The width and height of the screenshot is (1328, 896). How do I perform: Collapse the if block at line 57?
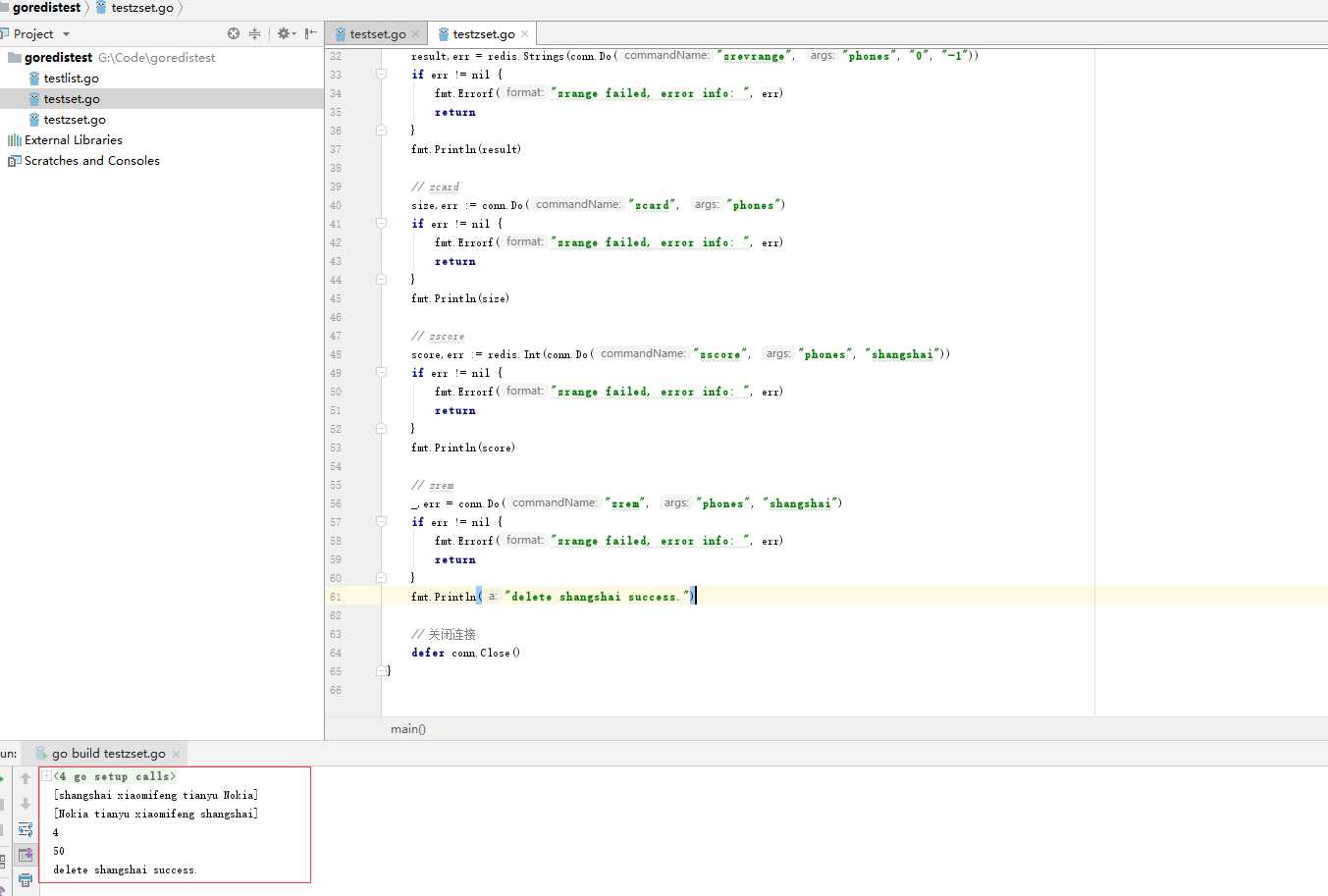coord(381,522)
